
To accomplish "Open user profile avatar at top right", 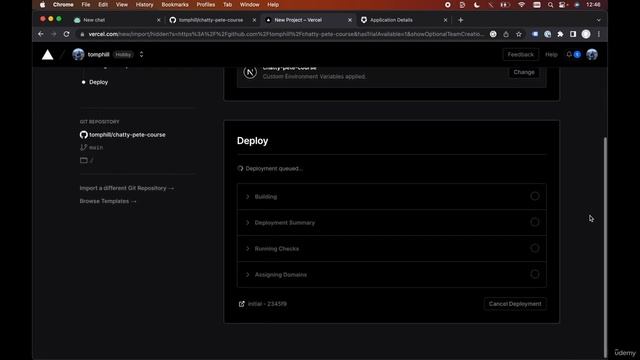I will (592, 54).
